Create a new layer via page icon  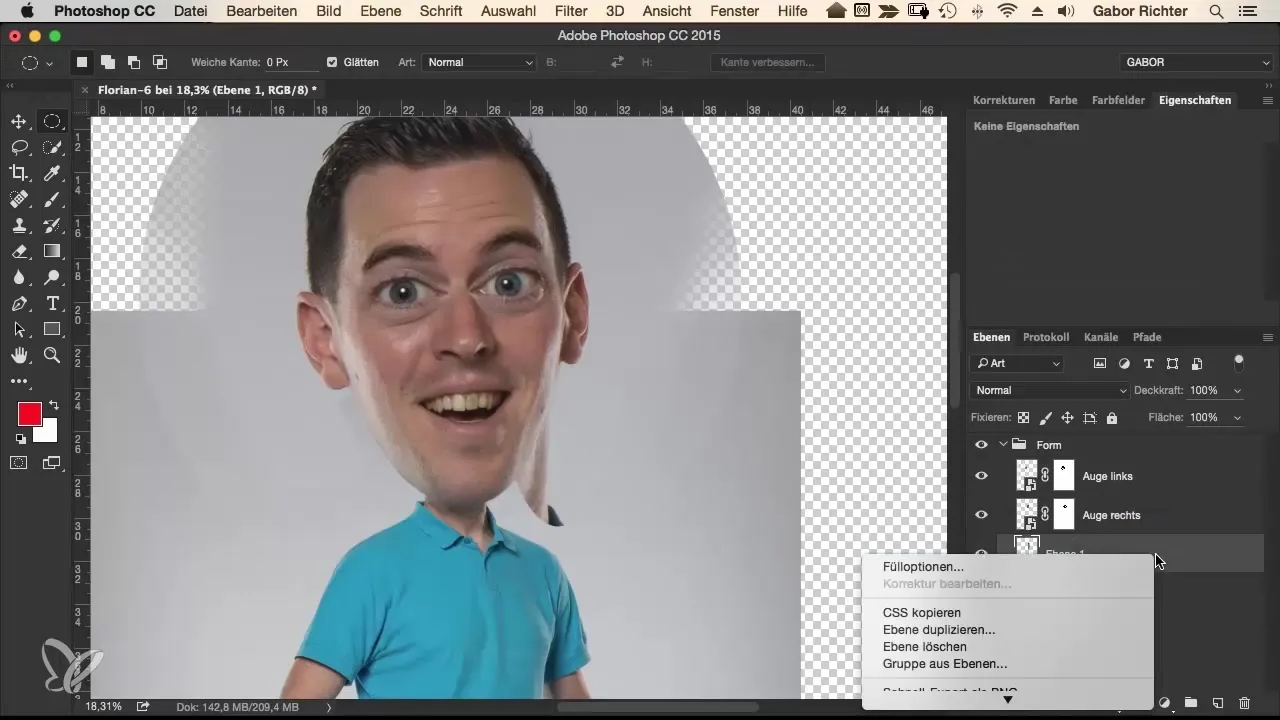(1218, 703)
